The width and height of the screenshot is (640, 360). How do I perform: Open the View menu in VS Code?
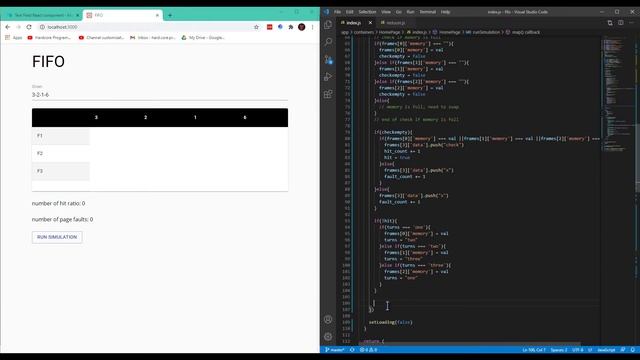pos(386,12)
